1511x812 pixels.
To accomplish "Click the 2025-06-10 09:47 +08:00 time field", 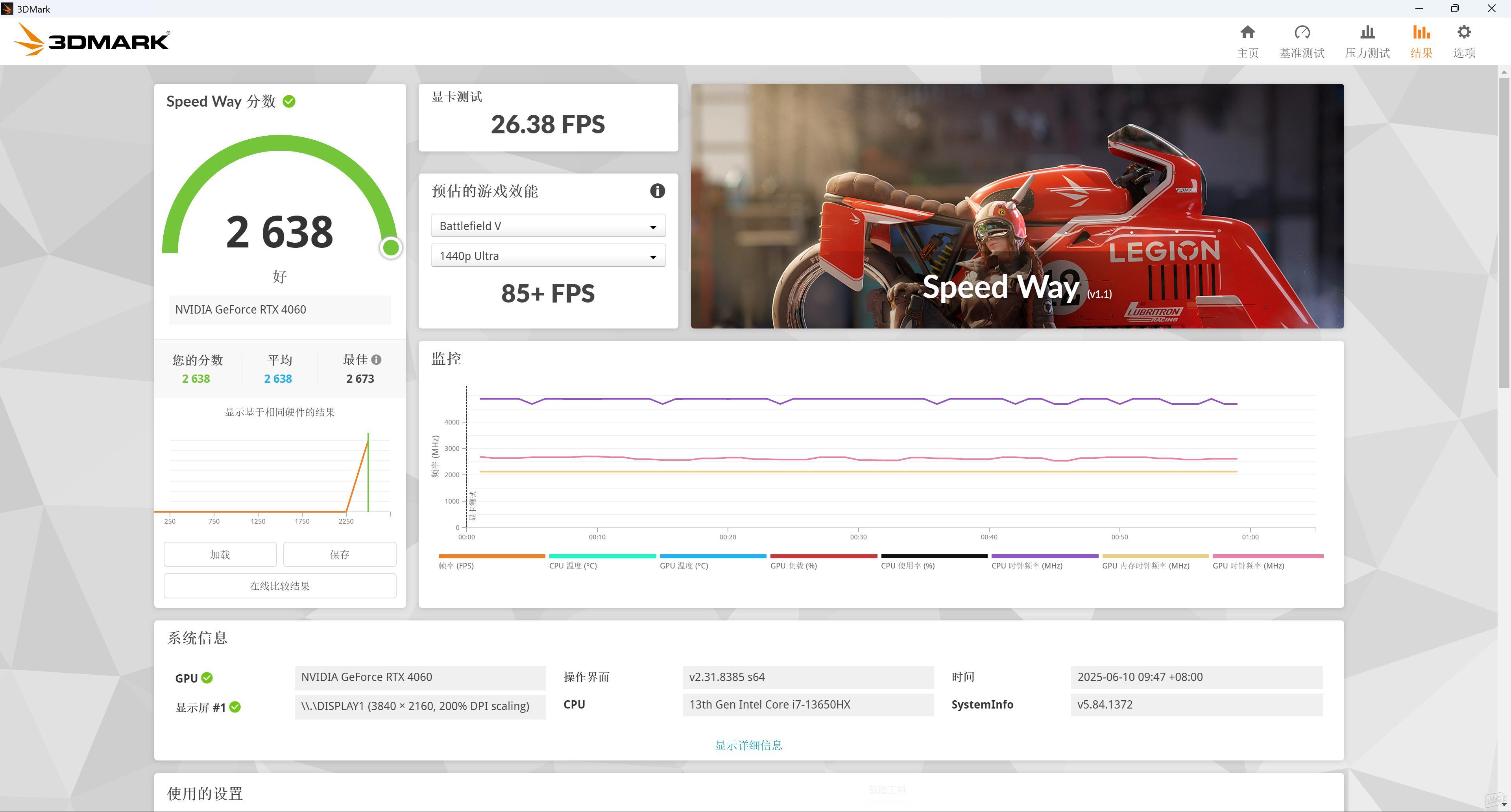I will click(1196, 677).
